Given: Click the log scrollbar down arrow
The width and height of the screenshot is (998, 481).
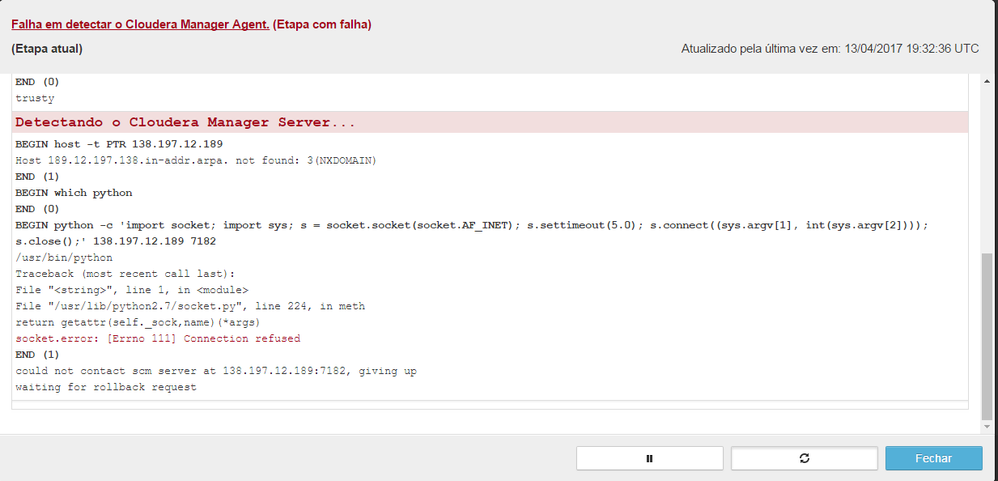Looking at the screenshot, I should 987,426.
